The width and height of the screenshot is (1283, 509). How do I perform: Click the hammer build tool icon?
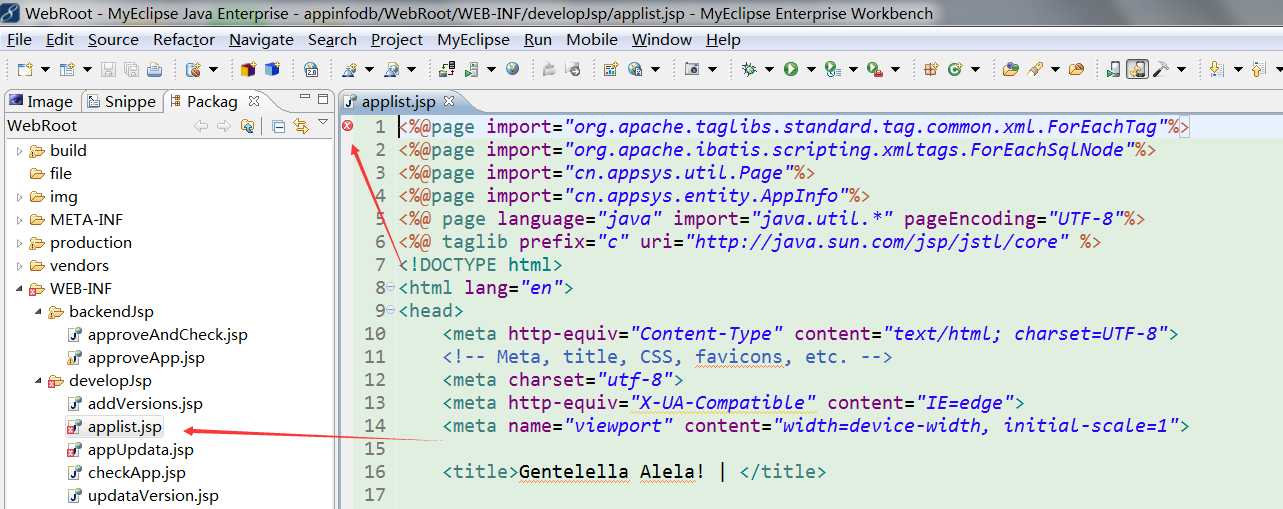1160,69
